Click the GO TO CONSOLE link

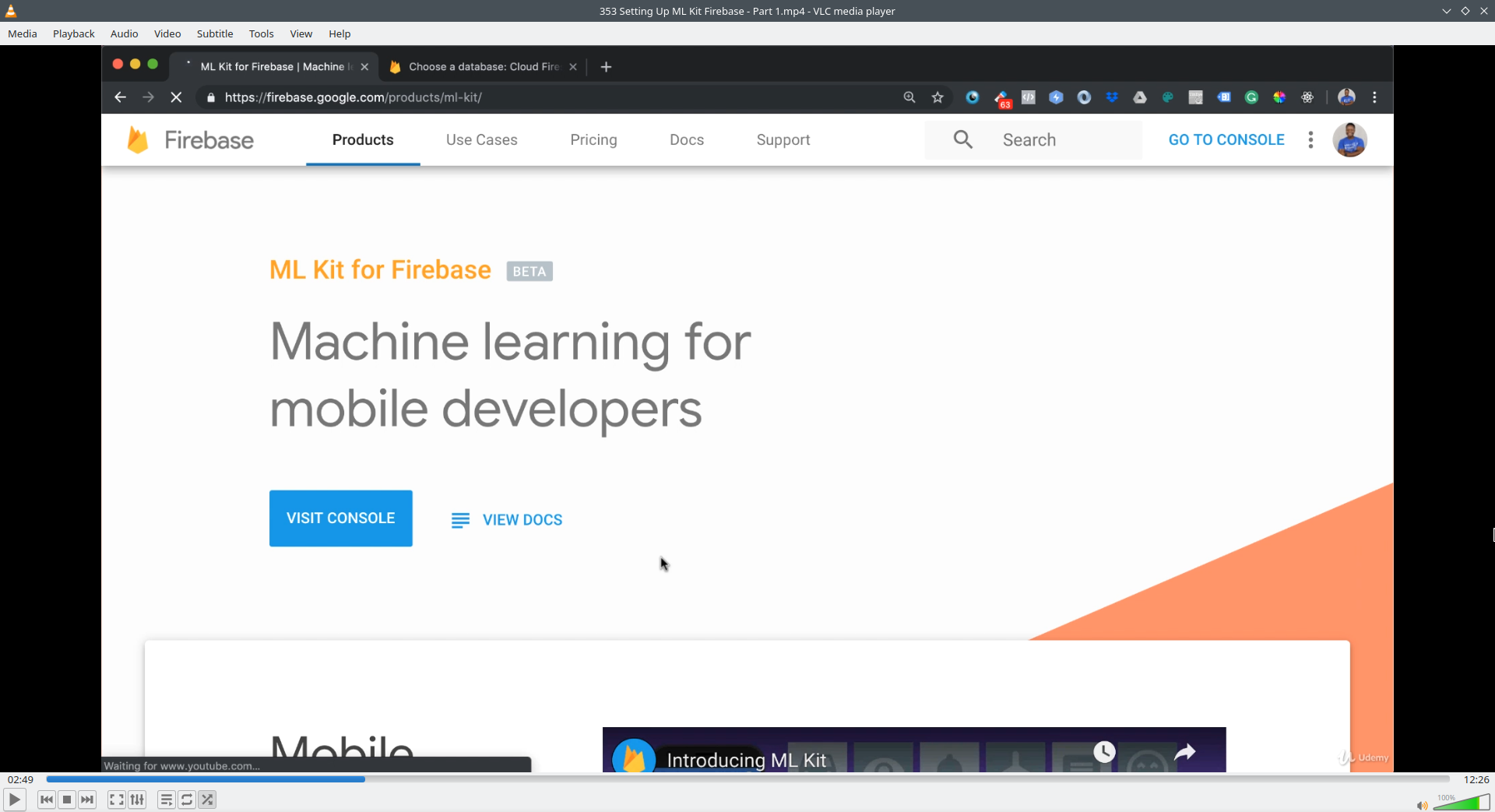1226,140
